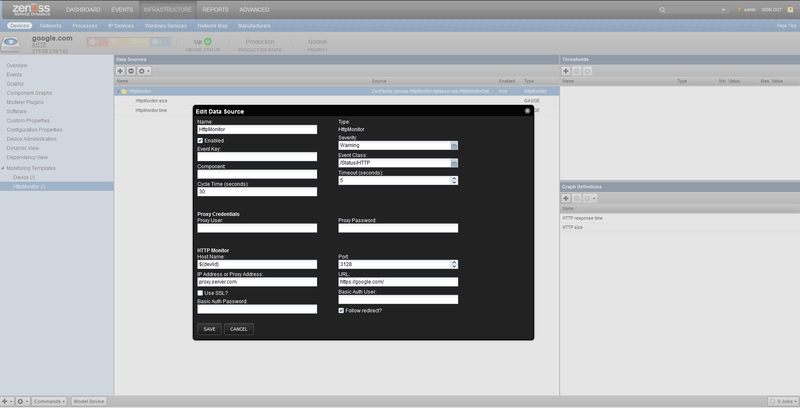
Task: Open the Severity dropdown
Action: click(454, 145)
